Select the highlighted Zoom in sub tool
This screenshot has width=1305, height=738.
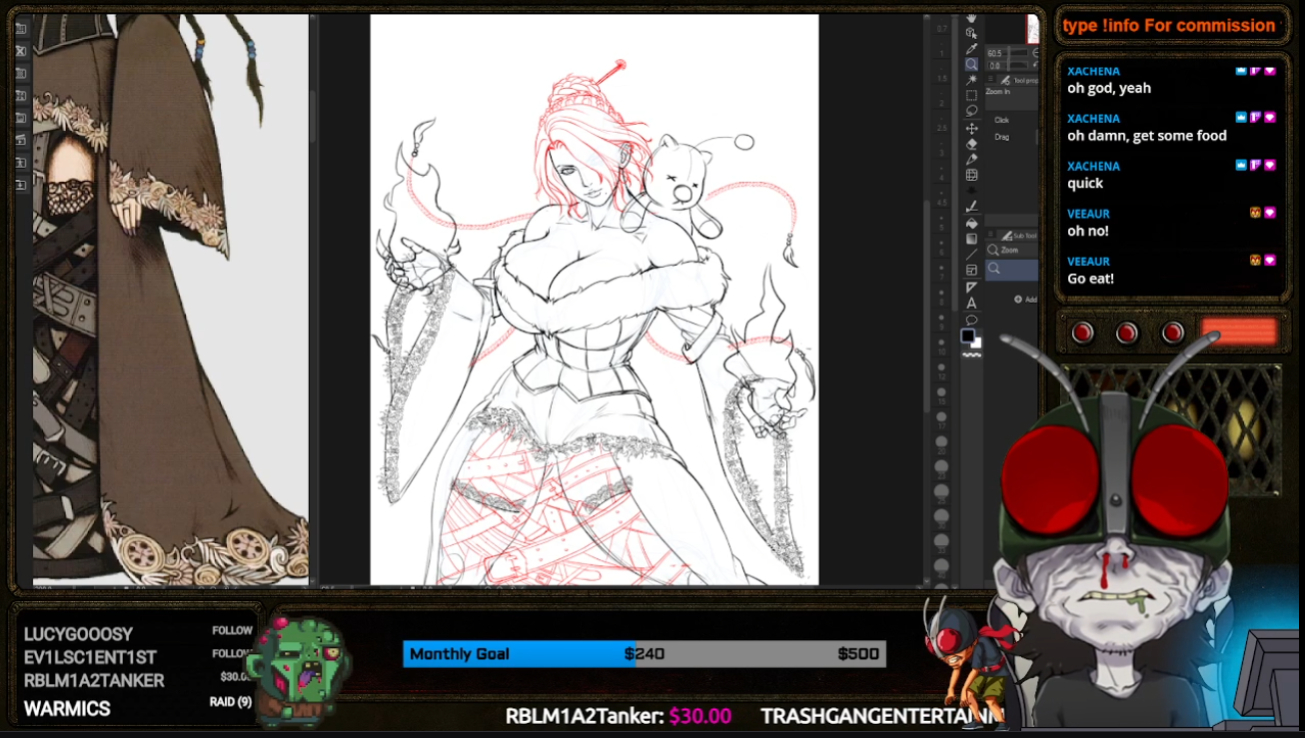pyautogui.click(x=1011, y=268)
